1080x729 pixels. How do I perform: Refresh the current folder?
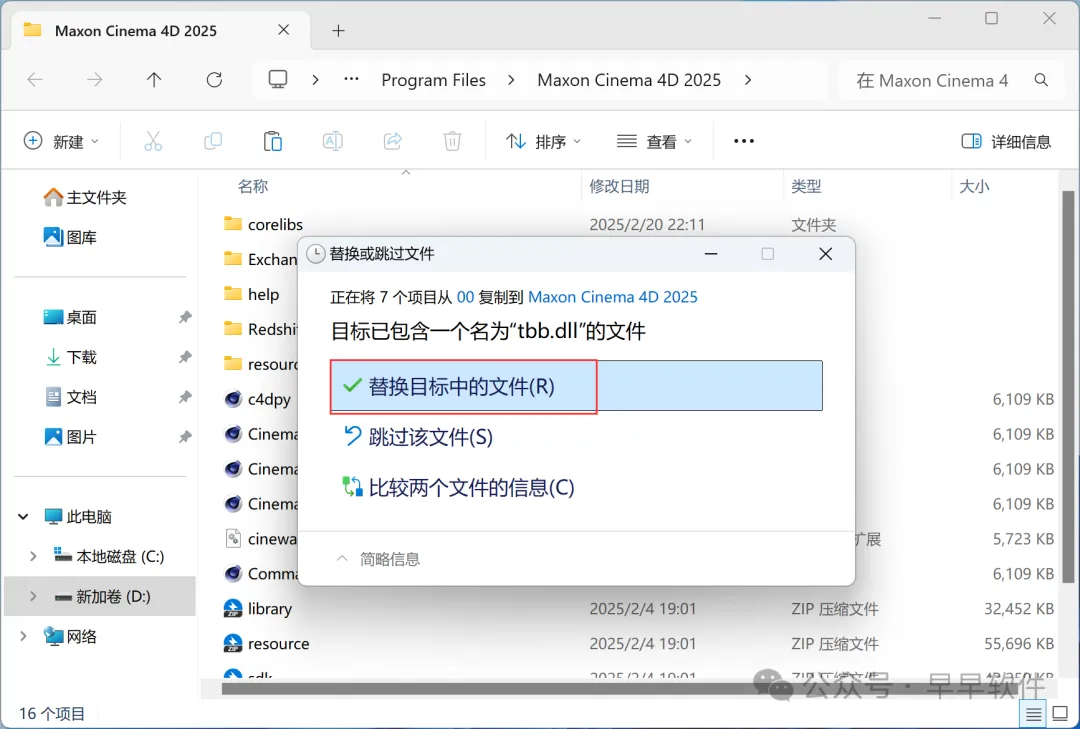click(214, 80)
